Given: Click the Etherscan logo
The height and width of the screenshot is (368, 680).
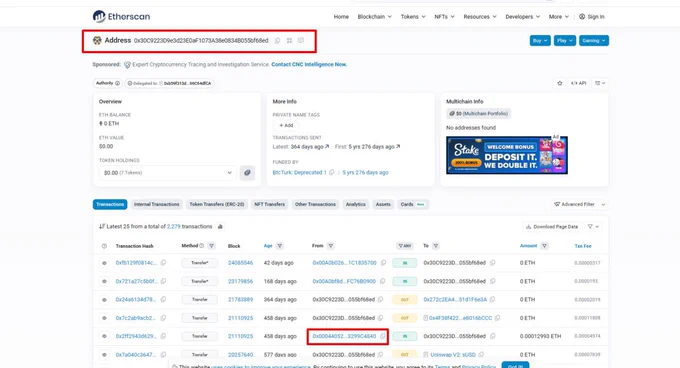Looking at the screenshot, I should 121,16.
